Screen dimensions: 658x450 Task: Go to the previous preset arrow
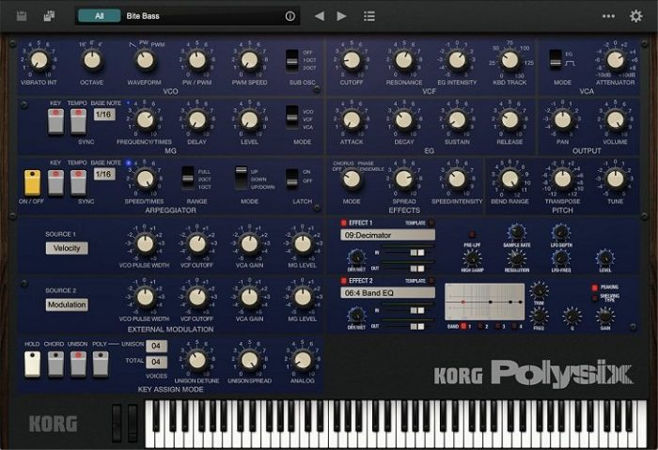tap(319, 16)
